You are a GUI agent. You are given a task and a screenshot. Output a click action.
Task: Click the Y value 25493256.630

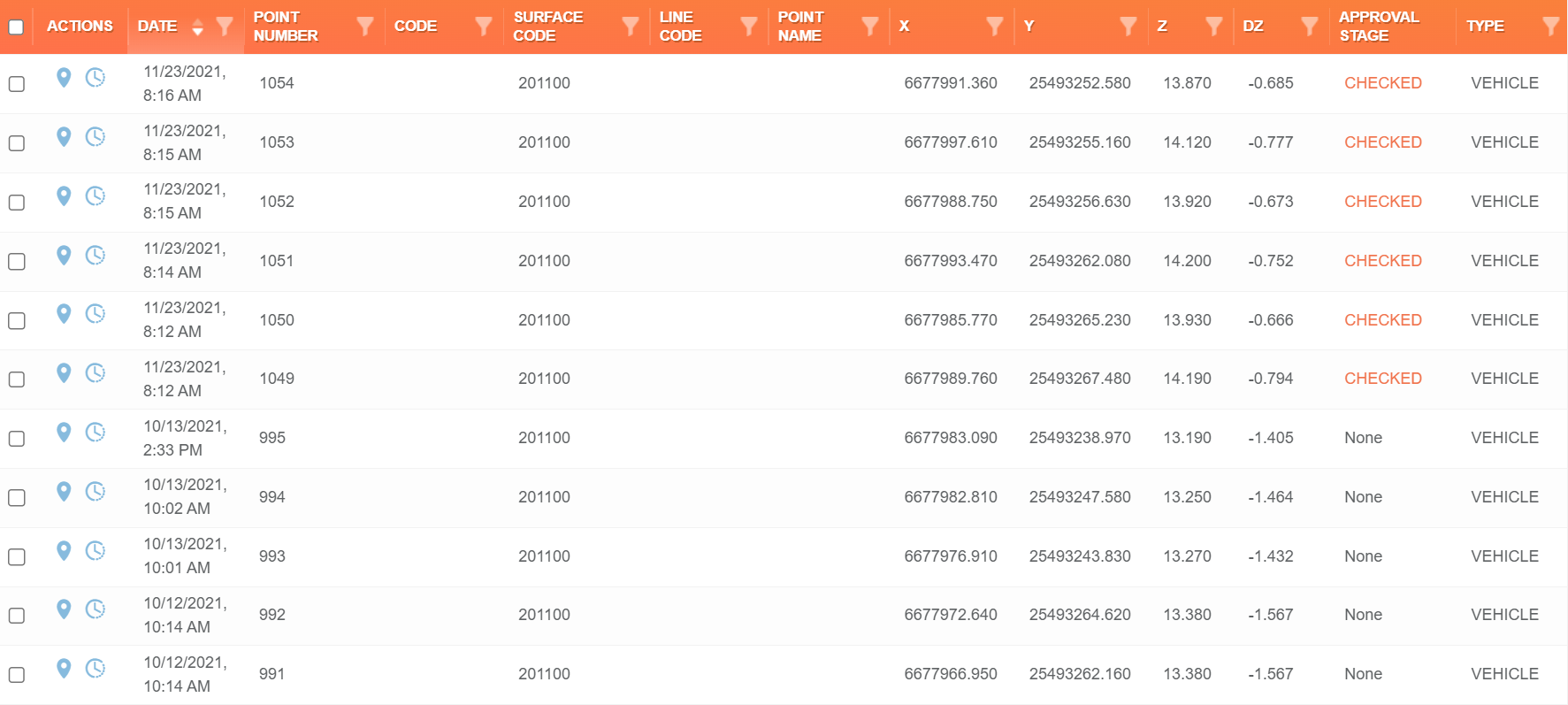click(1080, 202)
